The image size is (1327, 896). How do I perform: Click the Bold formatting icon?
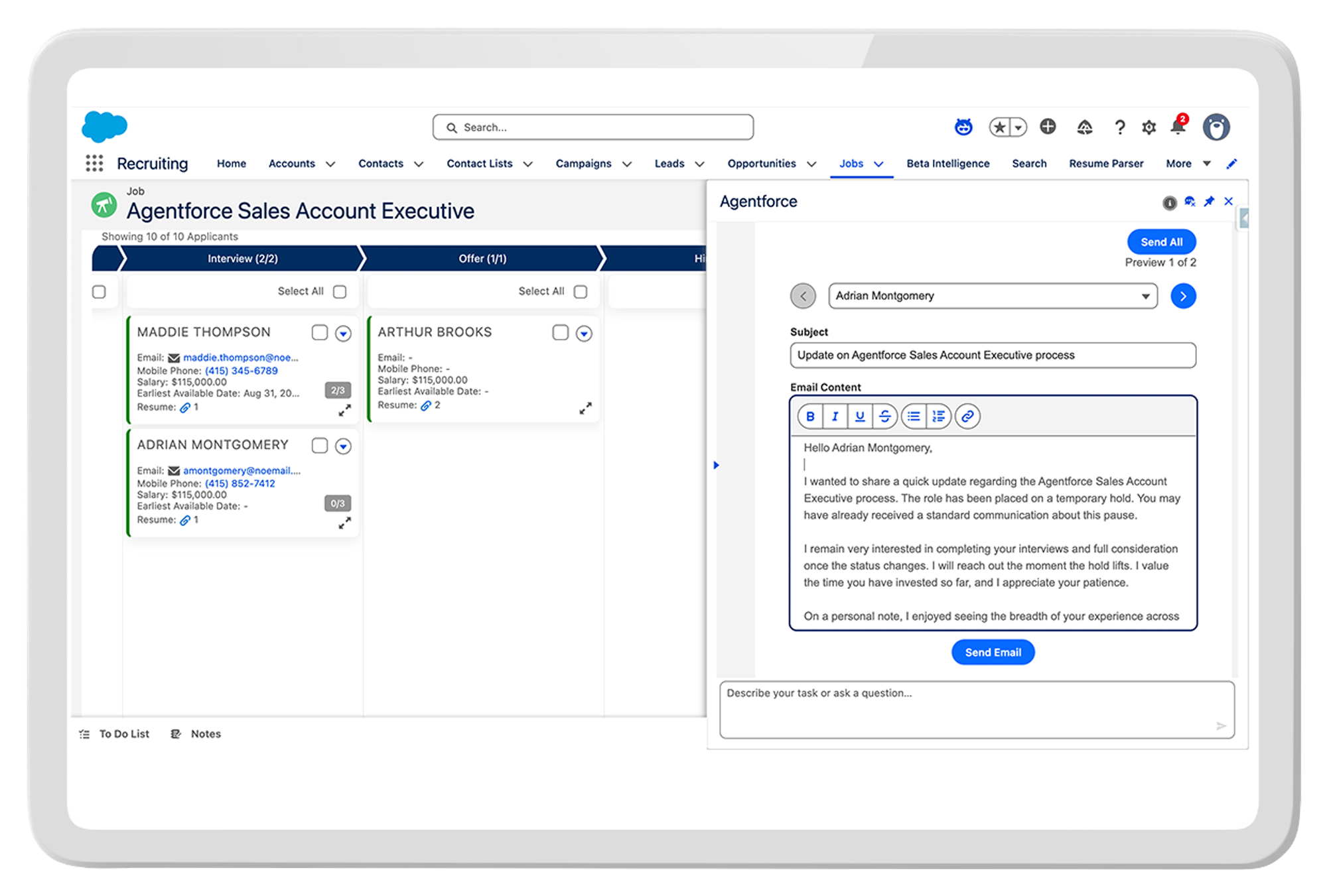(x=809, y=416)
